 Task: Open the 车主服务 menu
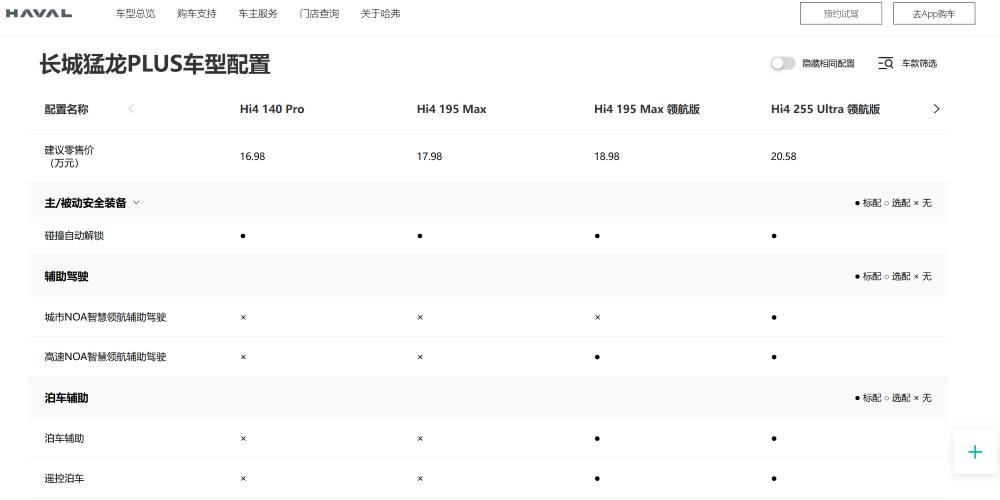258,13
